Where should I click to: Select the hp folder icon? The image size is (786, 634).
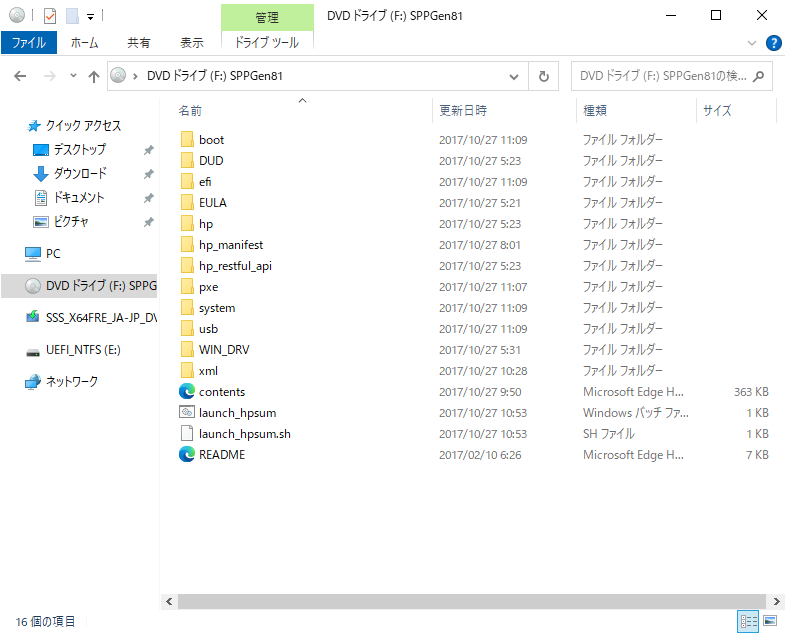click(x=187, y=224)
